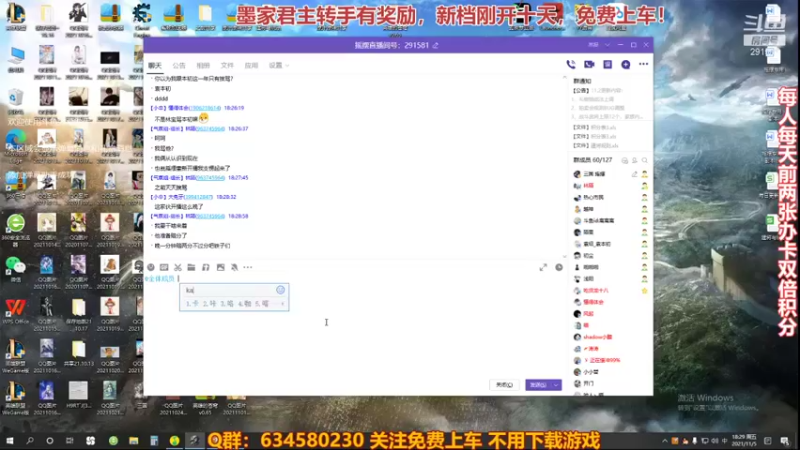Expand the 设置 settings dropdown tab
This screenshot has height=450, width=800.
279,65
